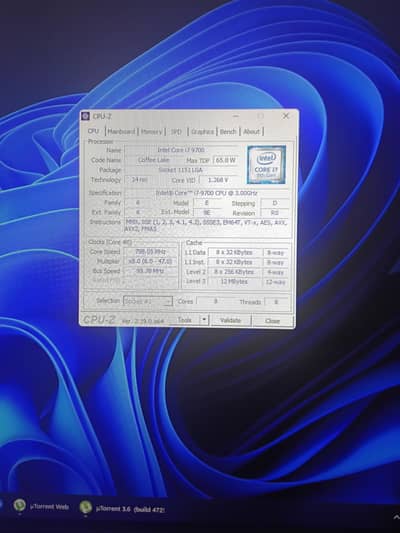This screenshot has width=400, height=533.
Task: Click the Cores count field
Action: click(x=215, y=302)
